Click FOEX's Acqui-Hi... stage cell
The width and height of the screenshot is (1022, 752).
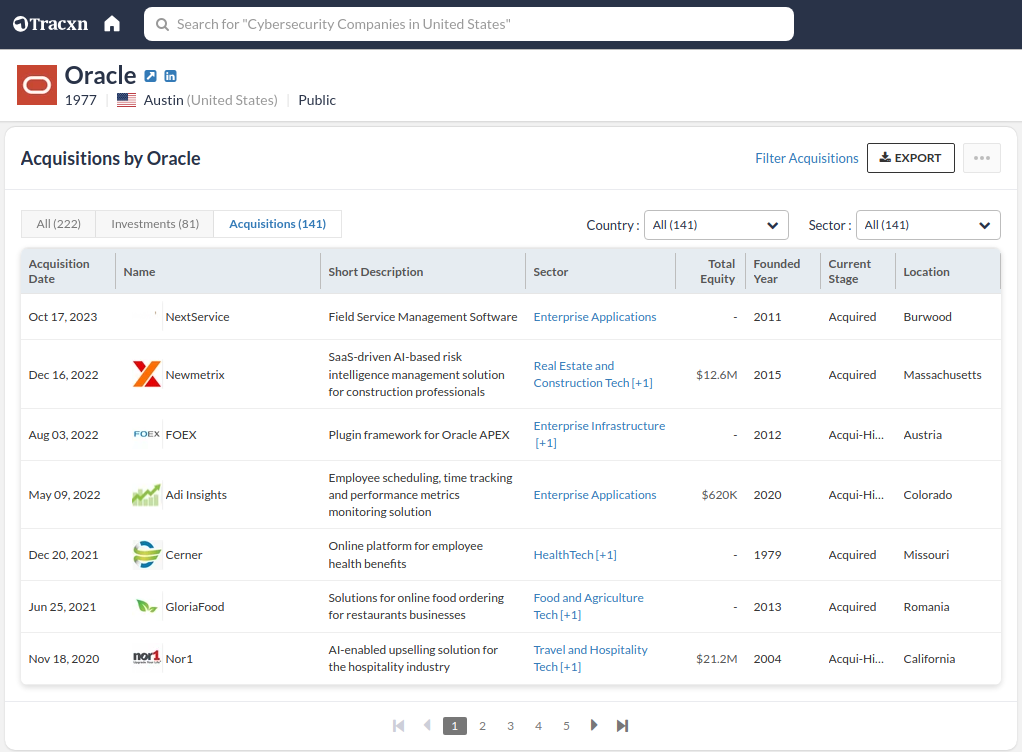[856, 435]
